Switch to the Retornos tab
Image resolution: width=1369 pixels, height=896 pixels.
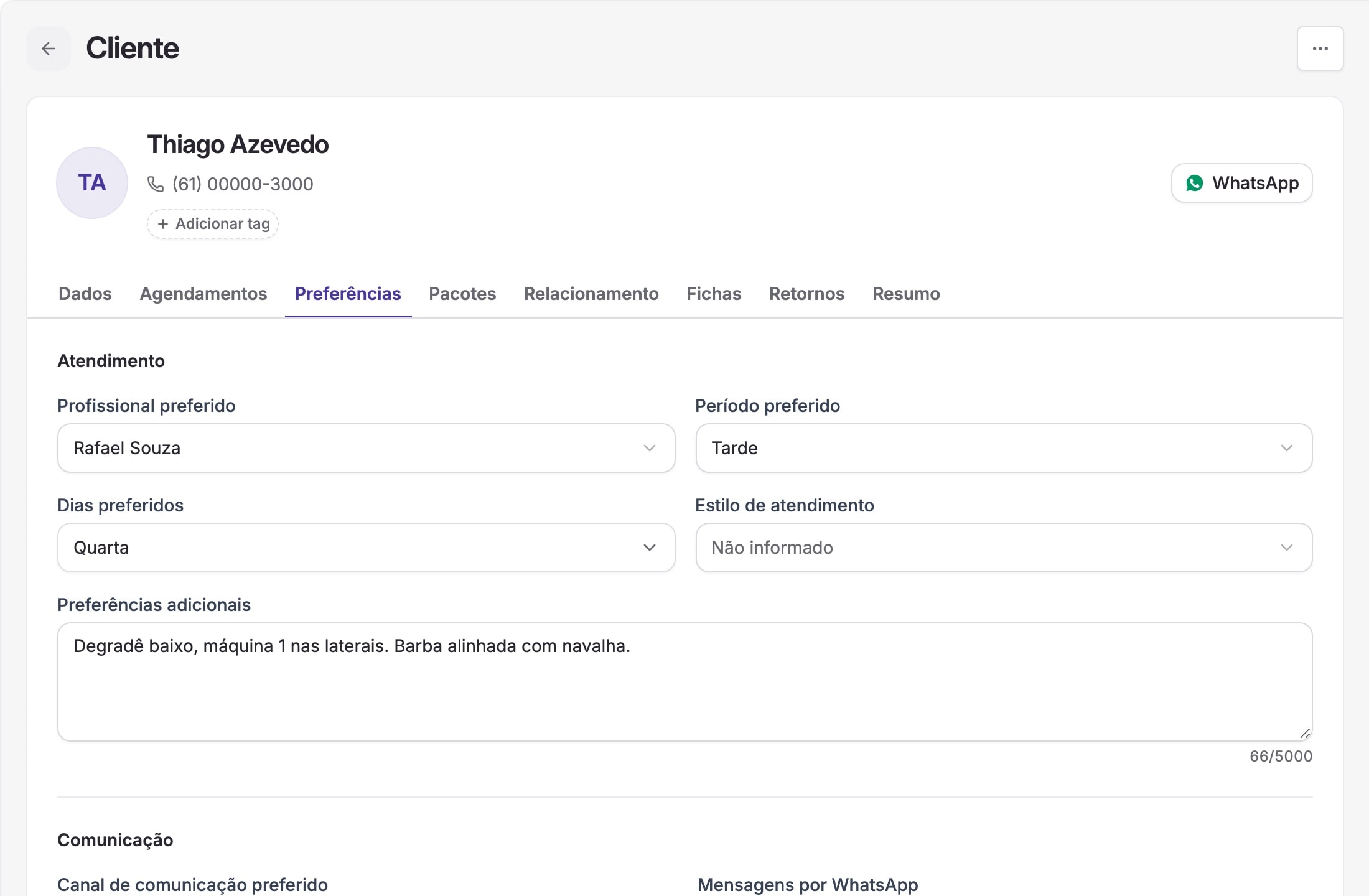coord(807,294)
